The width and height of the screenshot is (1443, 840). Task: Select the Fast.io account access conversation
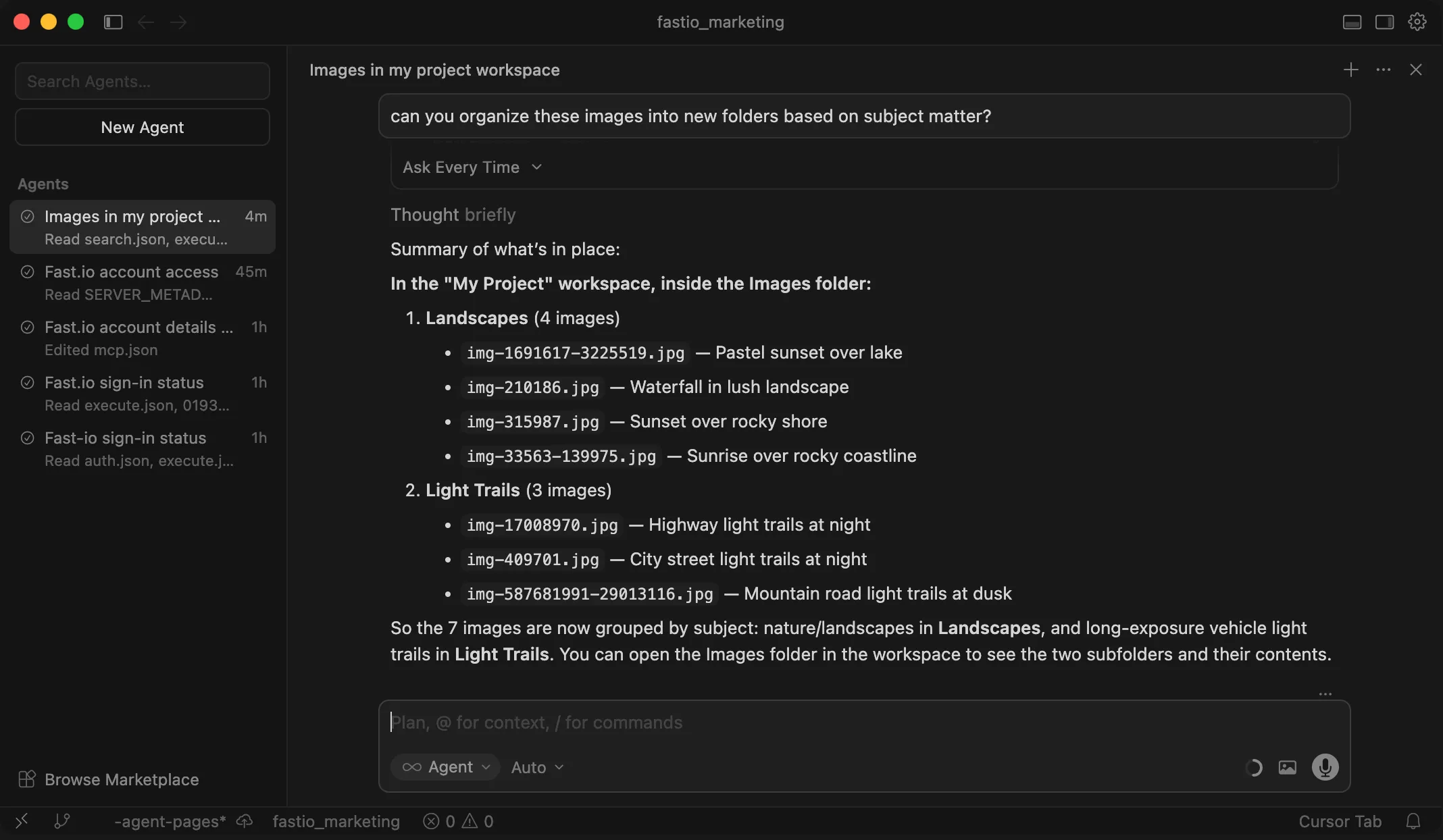(131, 271)
